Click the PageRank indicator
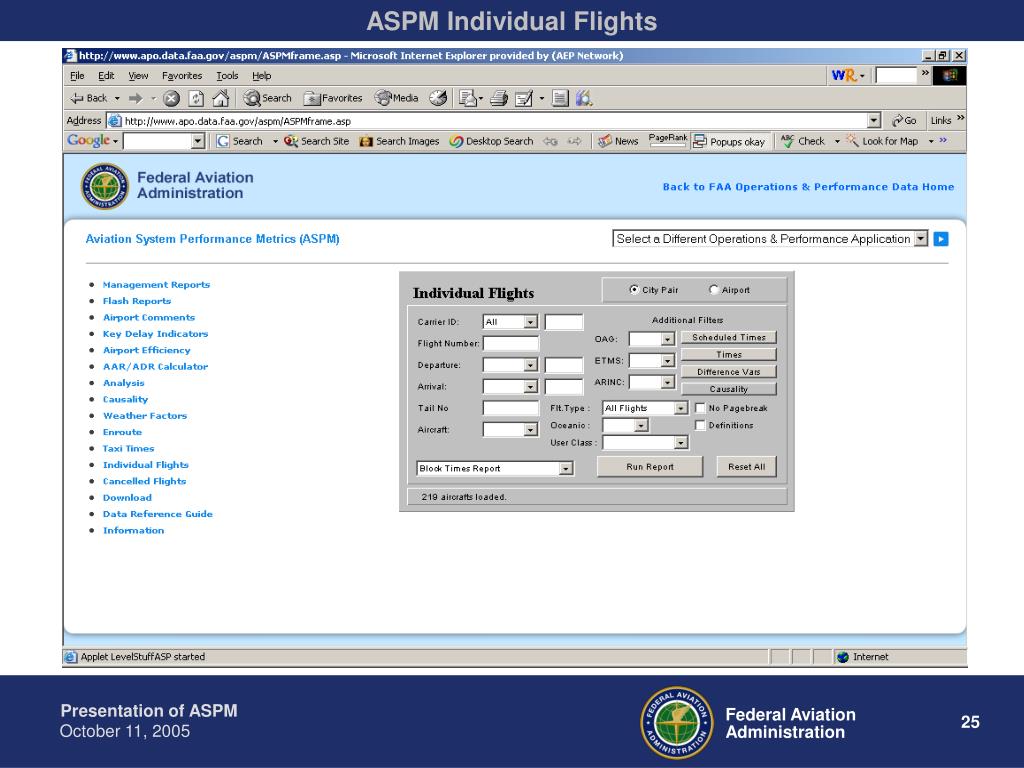Image resolution: width=1024 pixels, height=768 pixels. click(x=667, y=140)
